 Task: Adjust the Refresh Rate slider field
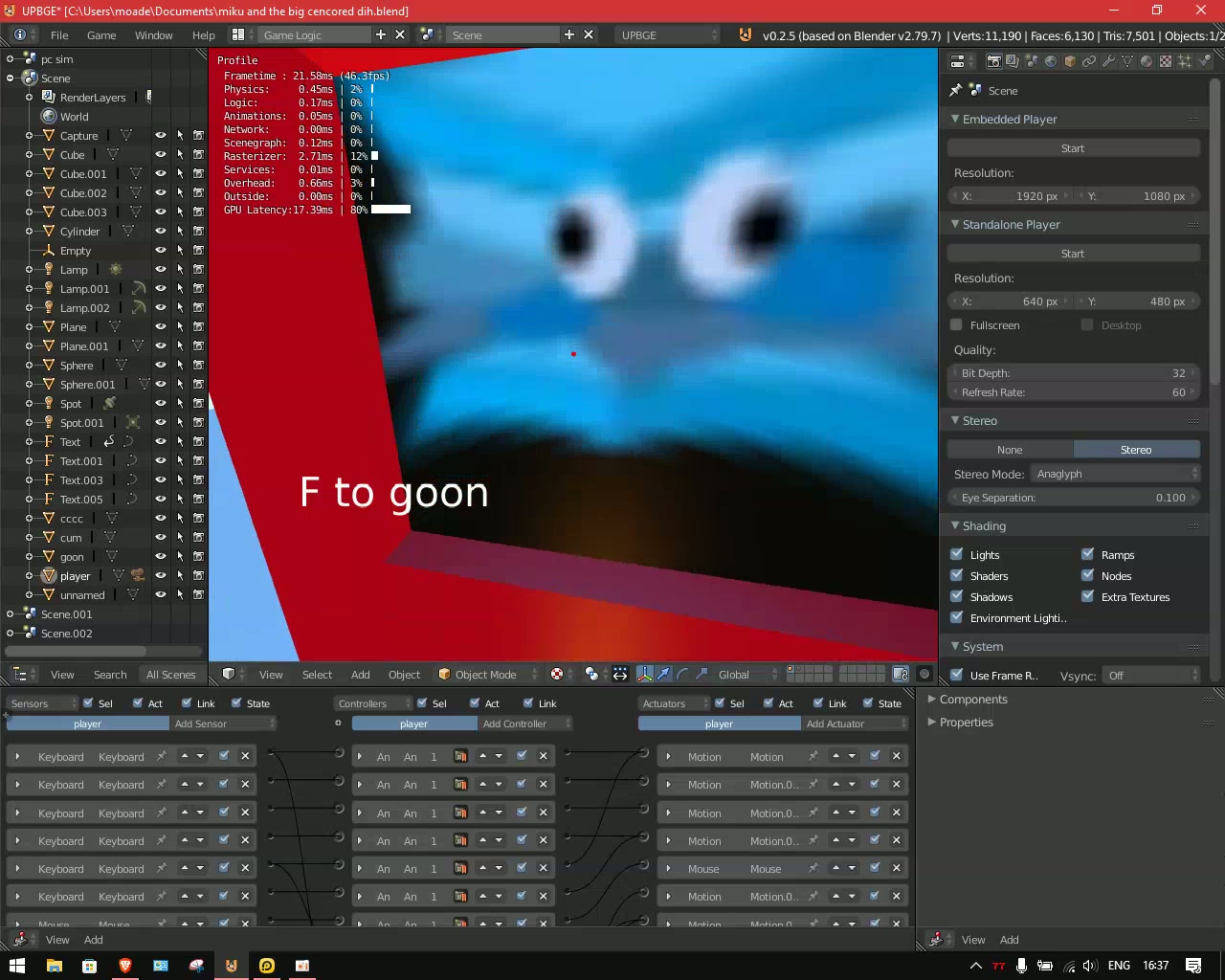click(1074, 392)
